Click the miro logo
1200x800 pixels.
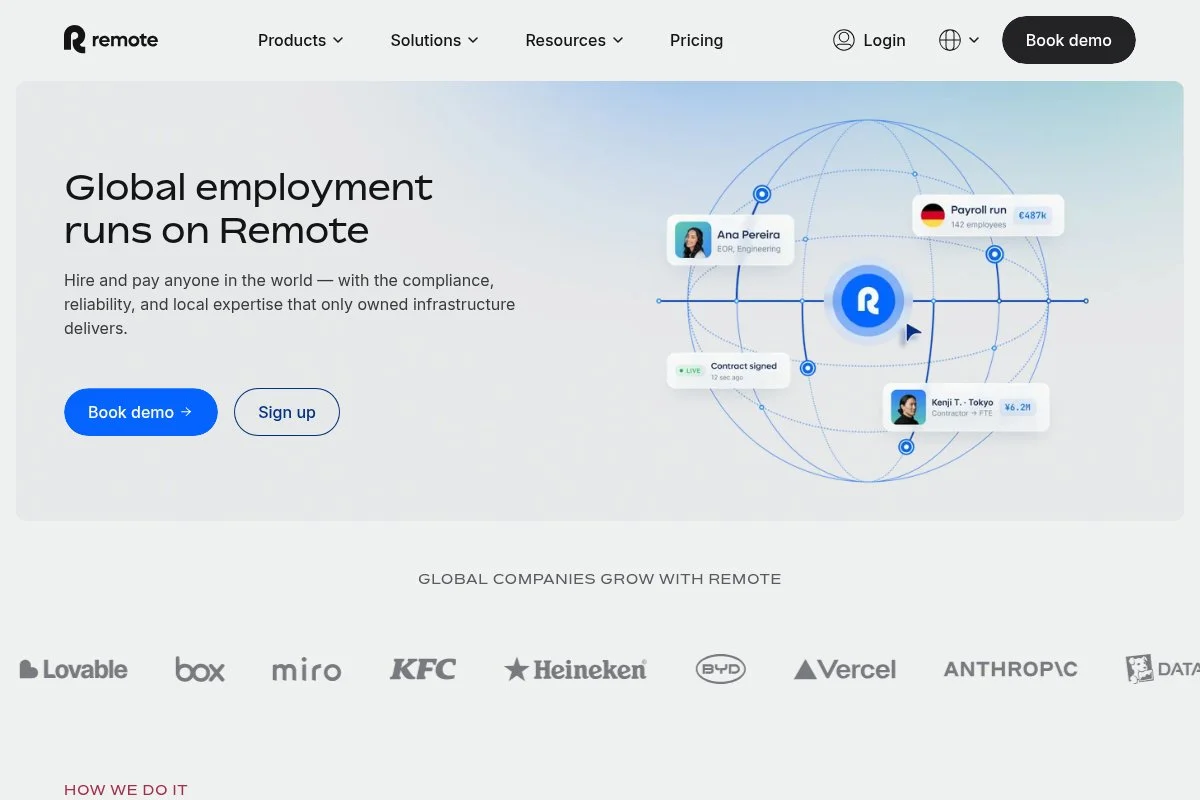pyautogui.click(x=307, y=670)
